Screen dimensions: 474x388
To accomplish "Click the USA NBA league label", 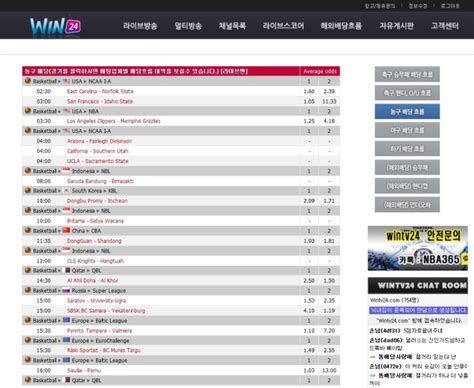I will 85,111.
